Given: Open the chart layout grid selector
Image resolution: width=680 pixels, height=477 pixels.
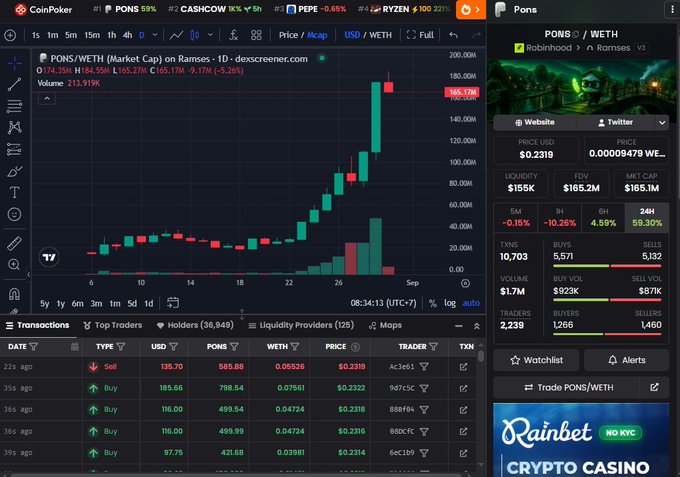Looking at the screenshot, I should (256, 35).
